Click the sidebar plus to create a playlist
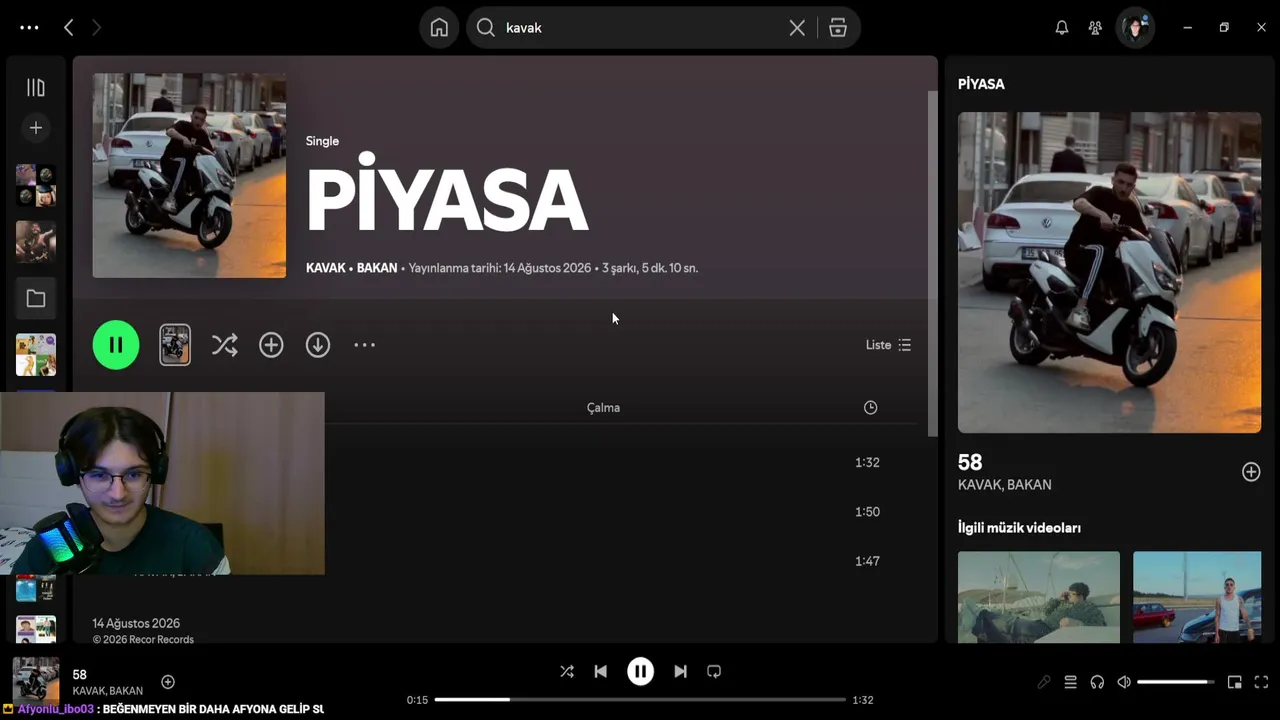The image size is (1280, 720). (x=36, y=128)
